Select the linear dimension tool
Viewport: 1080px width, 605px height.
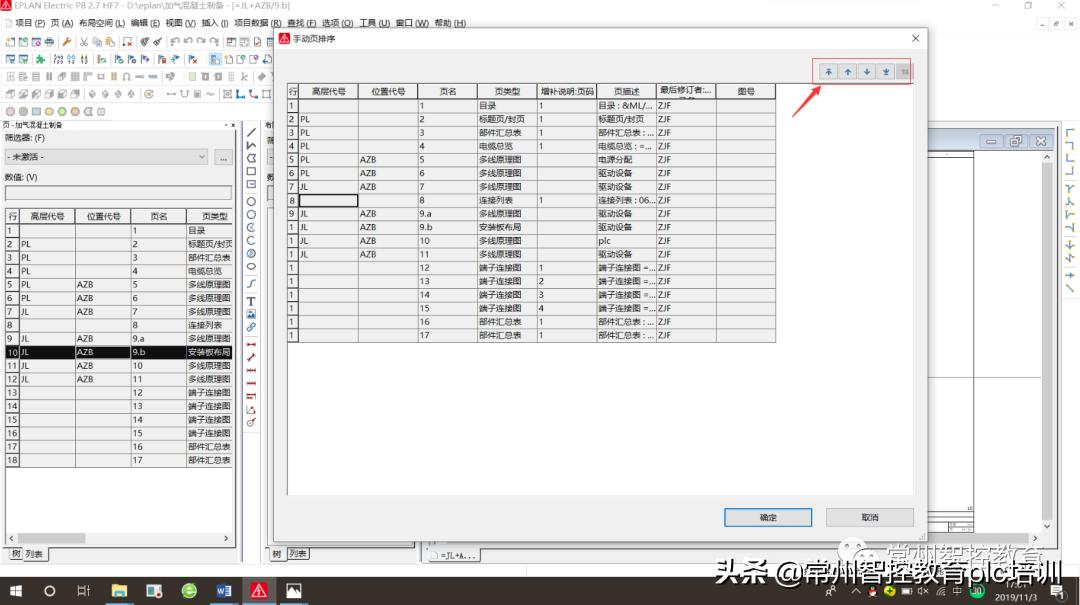point(251,344)
